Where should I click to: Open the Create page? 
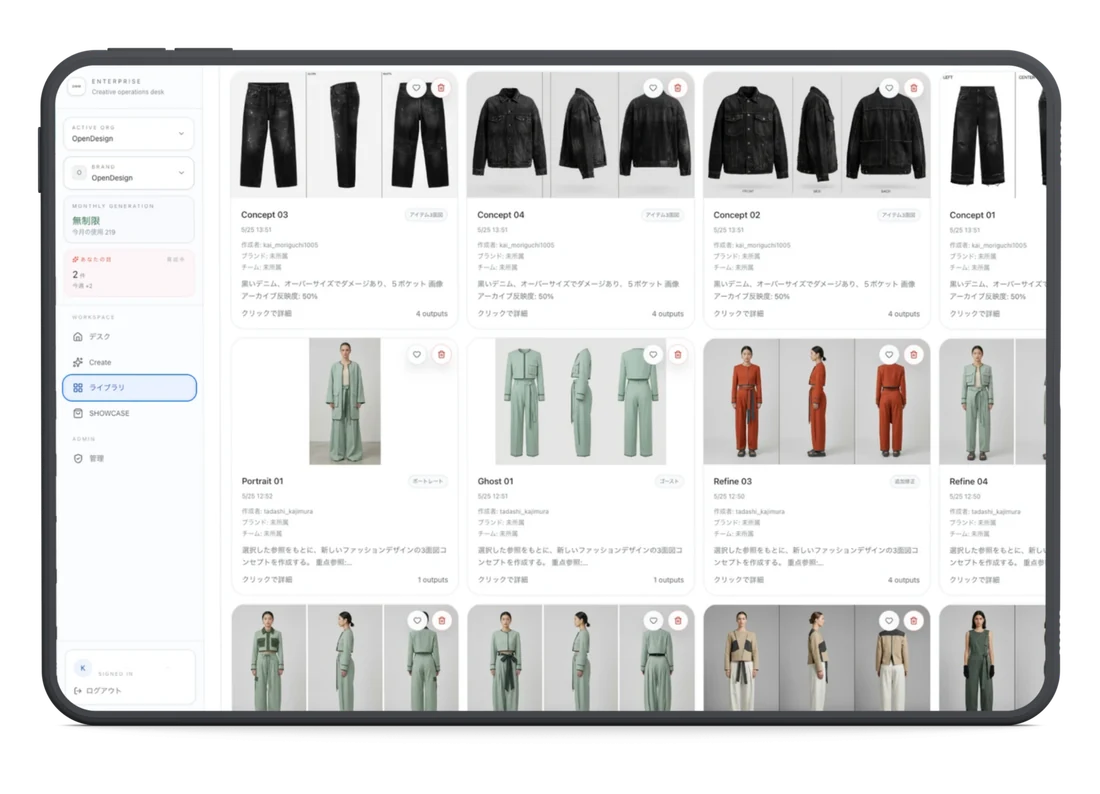tap(129, 362)
